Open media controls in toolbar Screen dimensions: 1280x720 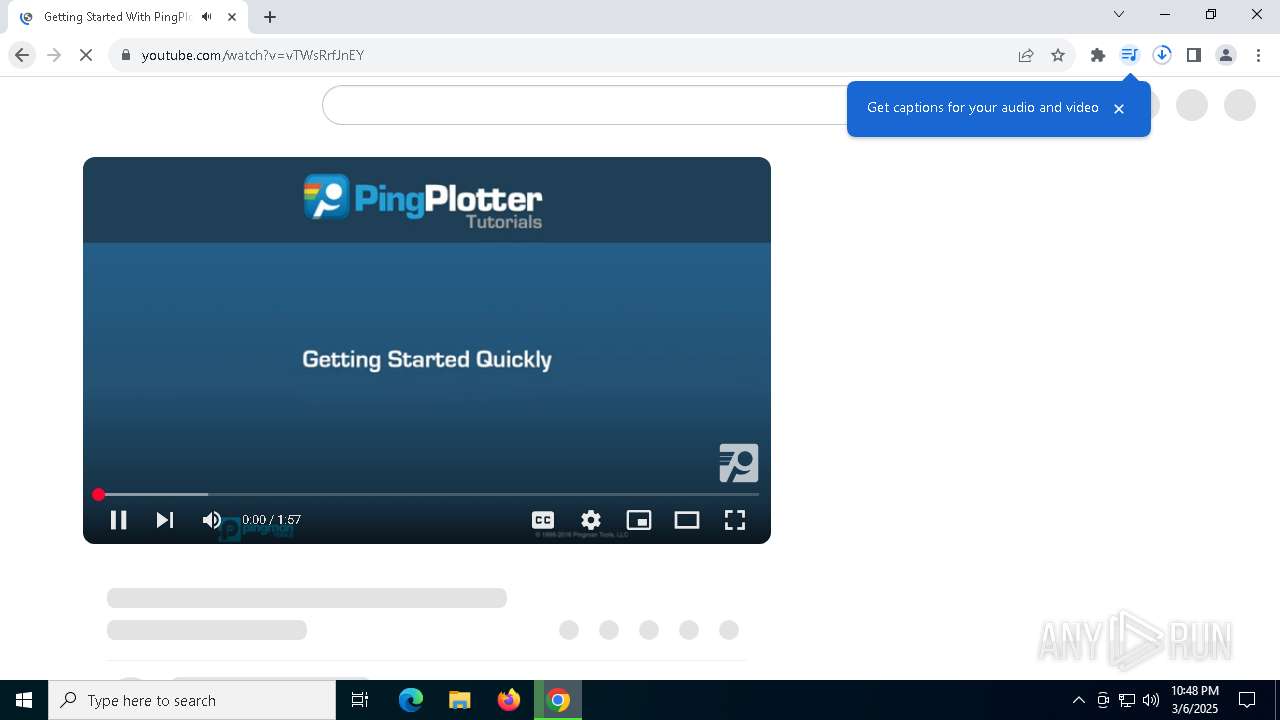(1130, 55)
